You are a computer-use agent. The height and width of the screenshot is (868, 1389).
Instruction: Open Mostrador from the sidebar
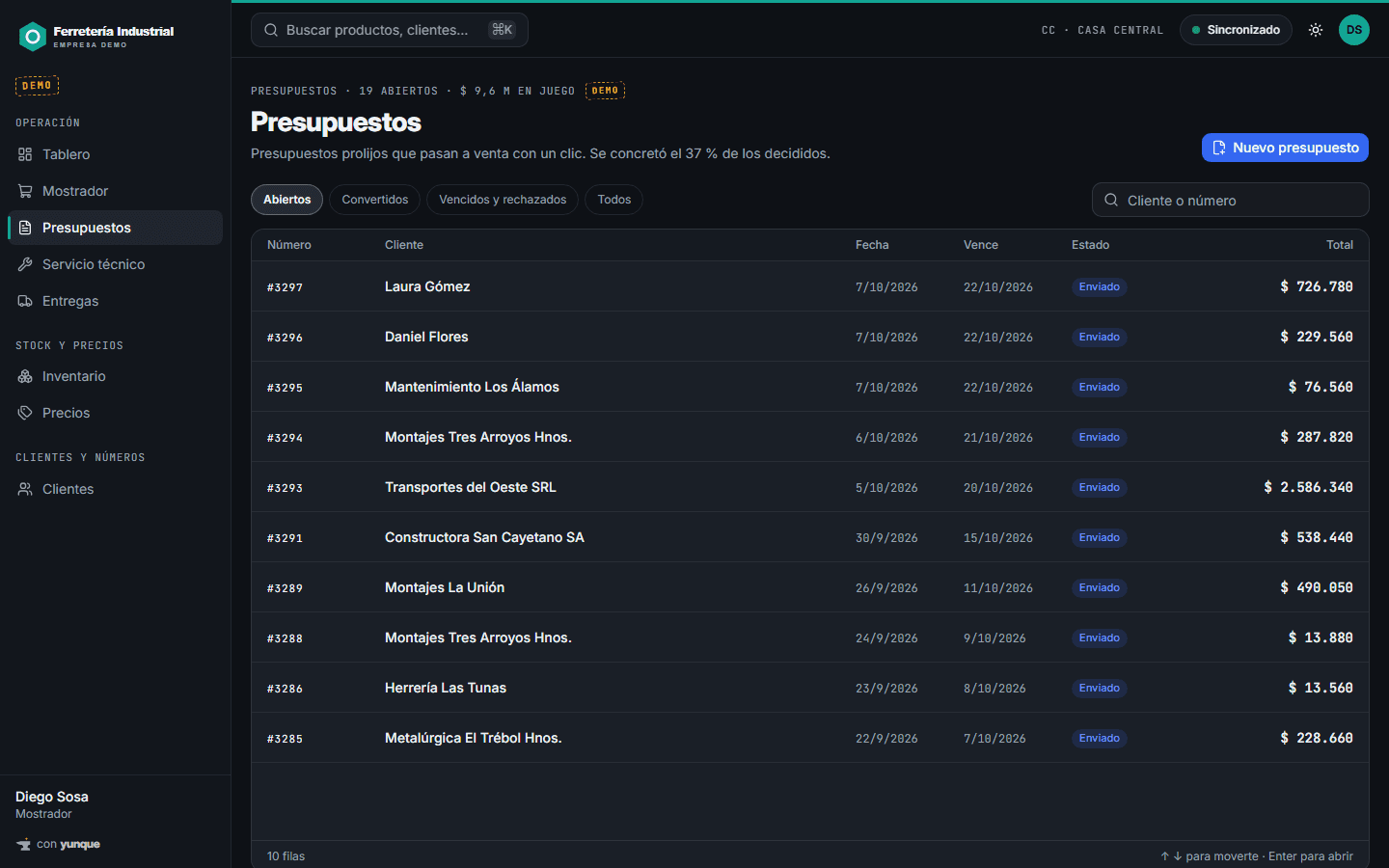[x=116, y=191]
